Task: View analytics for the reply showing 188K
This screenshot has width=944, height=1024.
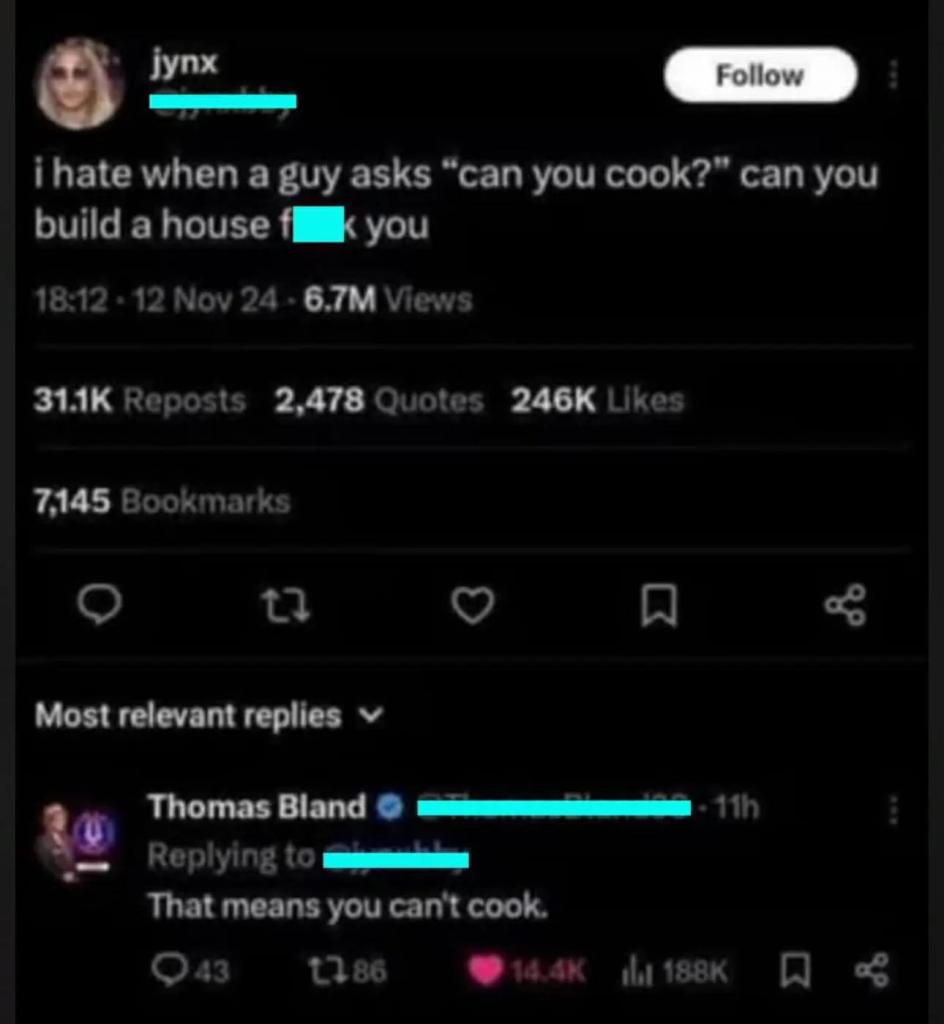Action: (674, 970)
